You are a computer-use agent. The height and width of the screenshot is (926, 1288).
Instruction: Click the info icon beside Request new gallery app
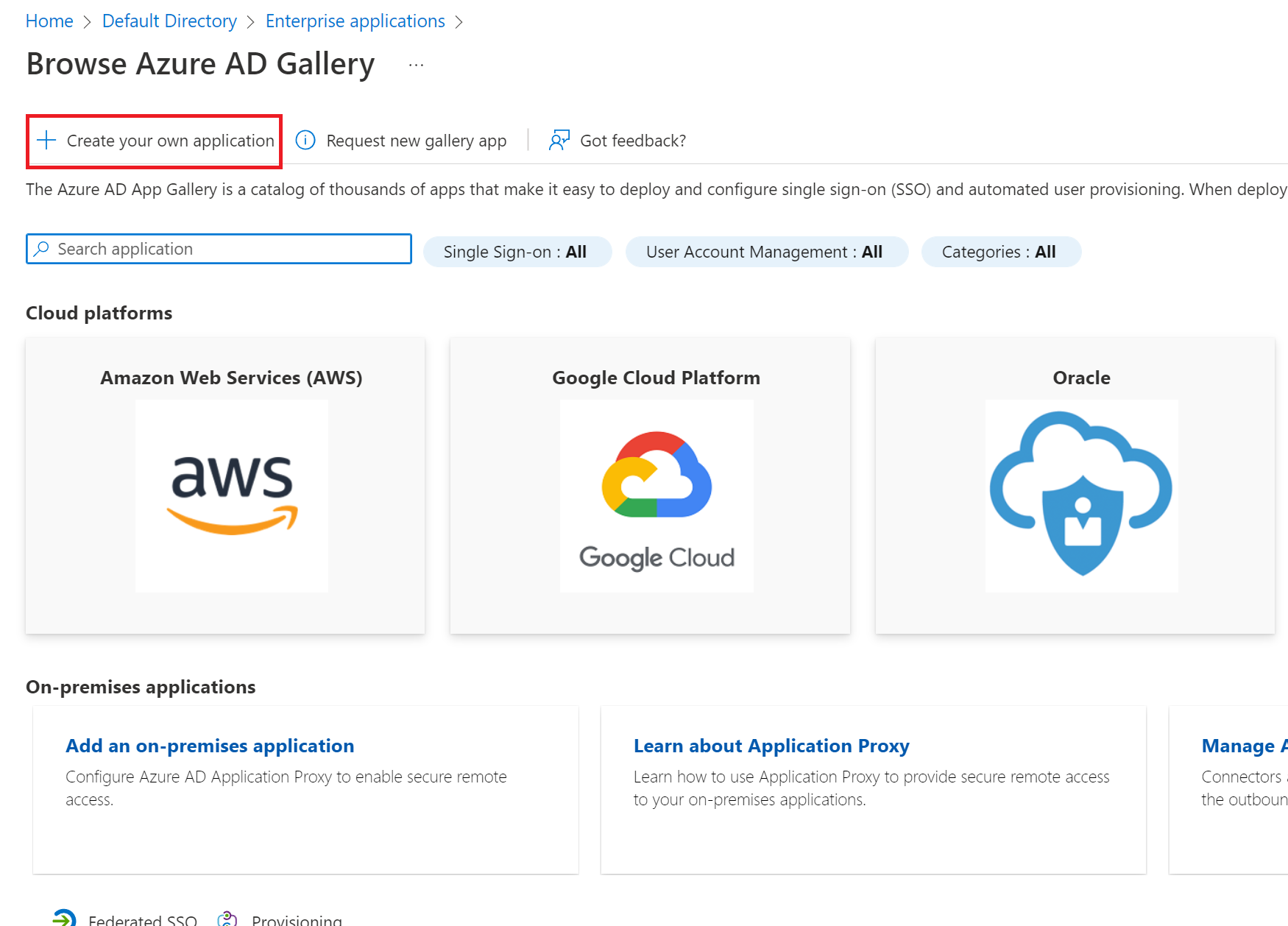point(305,140)
